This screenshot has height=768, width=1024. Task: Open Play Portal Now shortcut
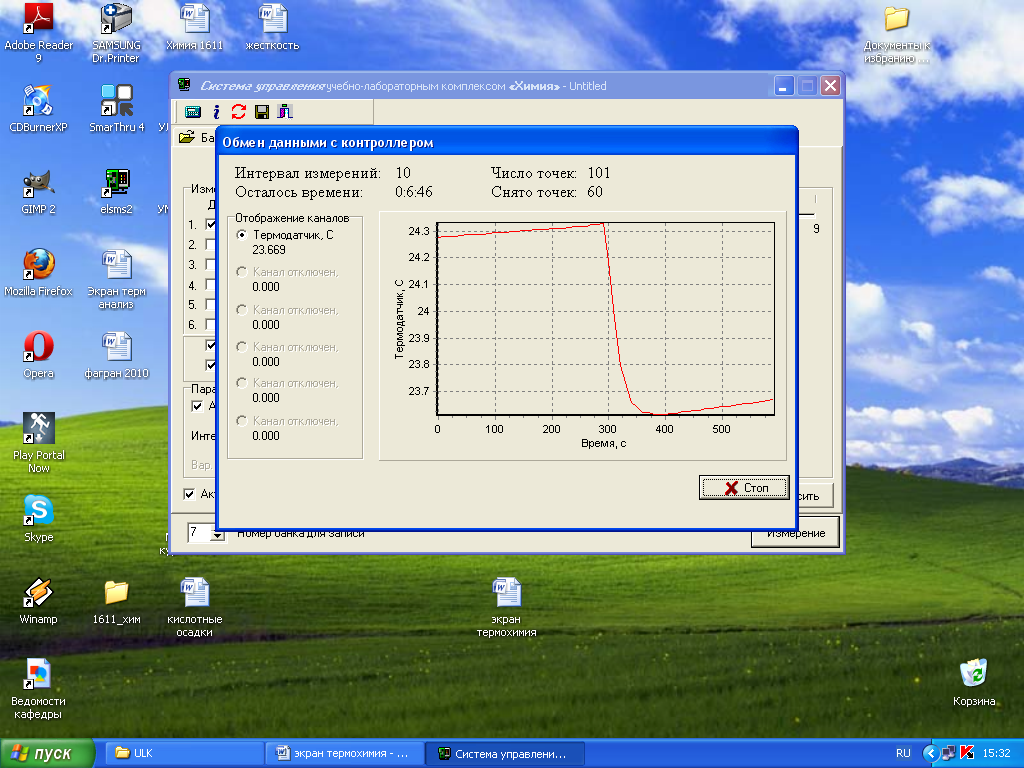(38, 443)
